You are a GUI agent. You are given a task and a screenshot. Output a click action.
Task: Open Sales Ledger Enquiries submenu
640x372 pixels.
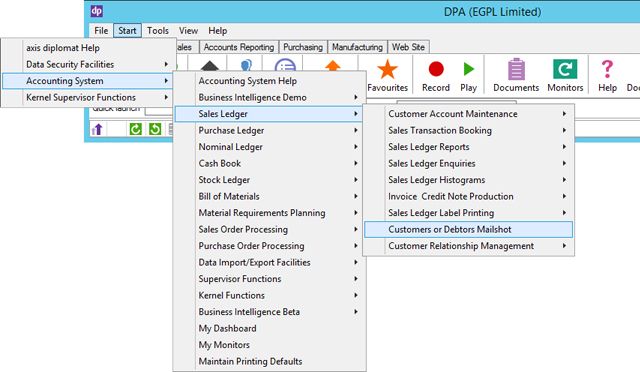pos(469,163)
